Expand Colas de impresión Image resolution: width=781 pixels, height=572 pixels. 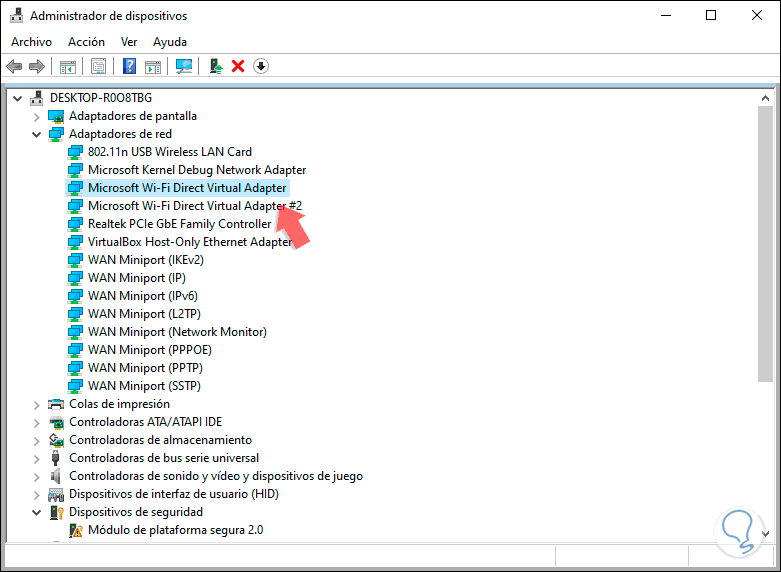[x=36, y=405]
